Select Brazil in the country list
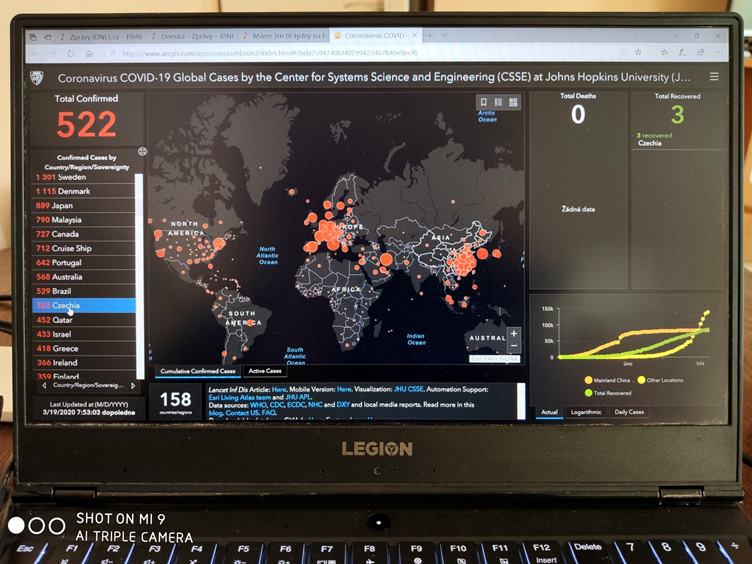Image resolution: width=752 pixels, height=564 pixels. pos(84,291)
